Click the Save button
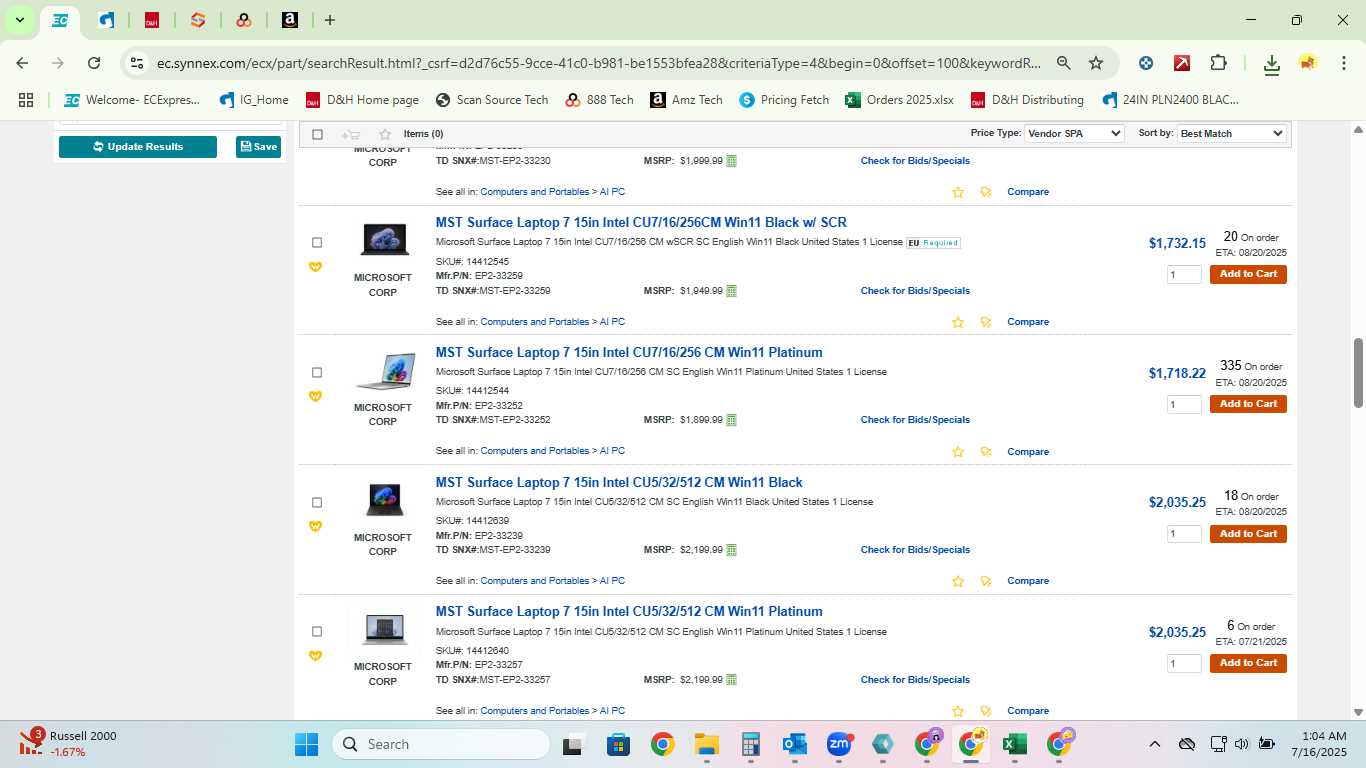 tap(258, 147)
